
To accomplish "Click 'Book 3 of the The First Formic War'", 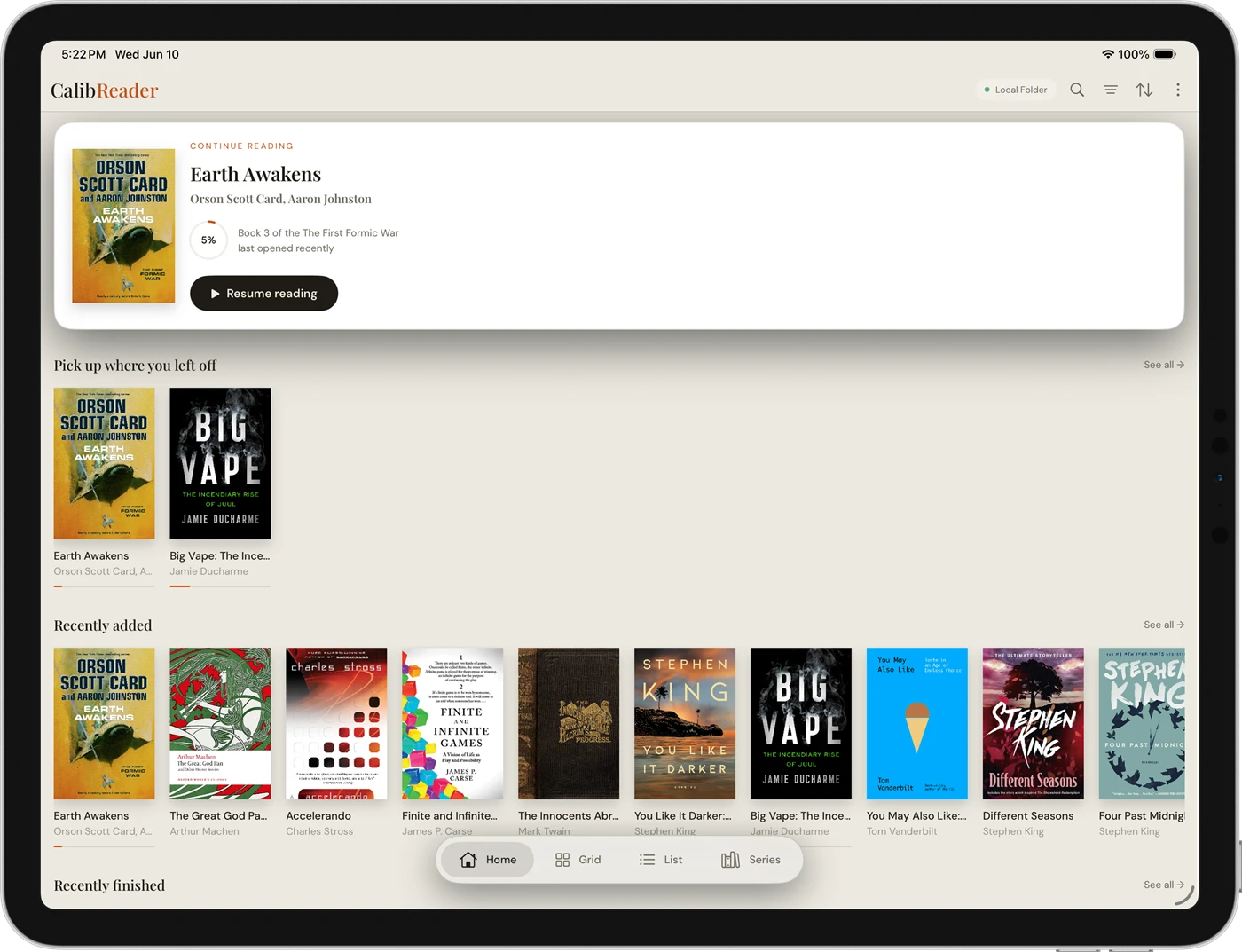I will pyautogui.click(x=318, y=233).
